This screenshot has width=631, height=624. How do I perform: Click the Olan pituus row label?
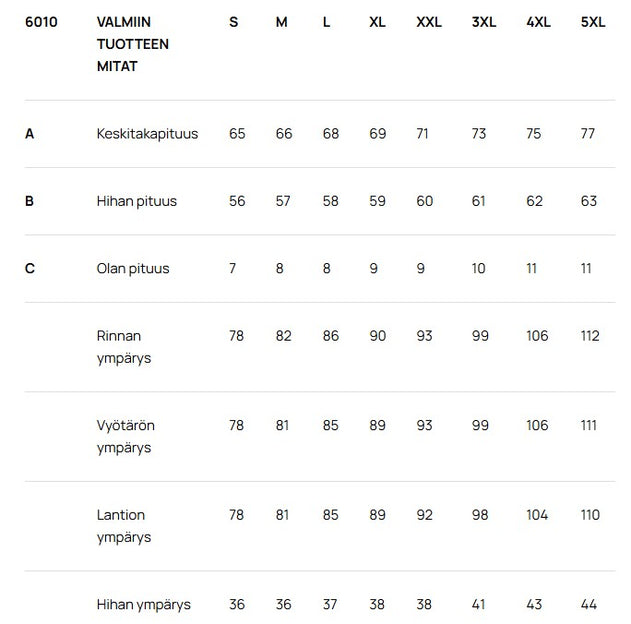[133, 268]
